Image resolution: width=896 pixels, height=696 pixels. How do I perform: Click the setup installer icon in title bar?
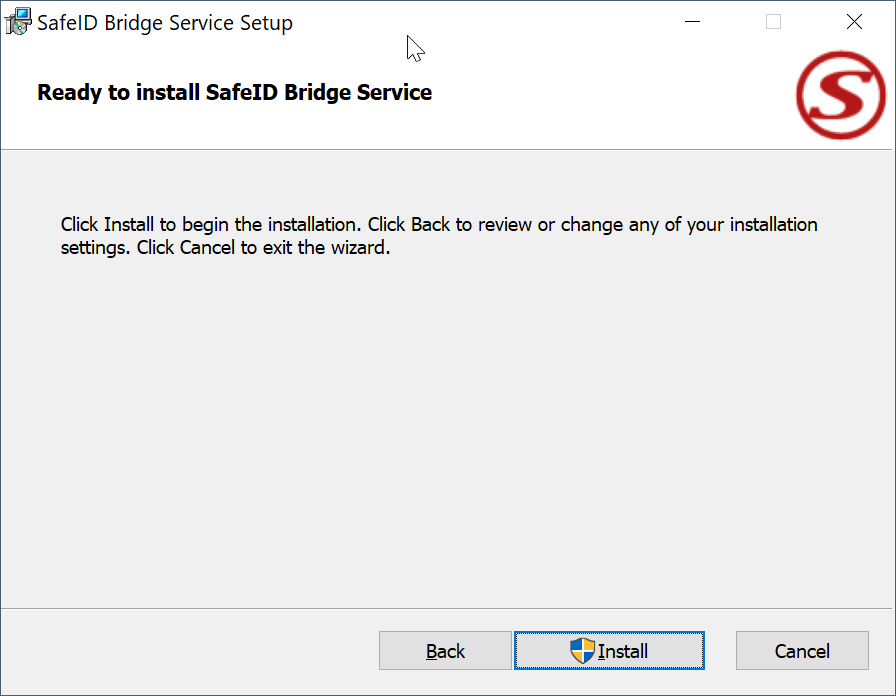tap(18, 22)
